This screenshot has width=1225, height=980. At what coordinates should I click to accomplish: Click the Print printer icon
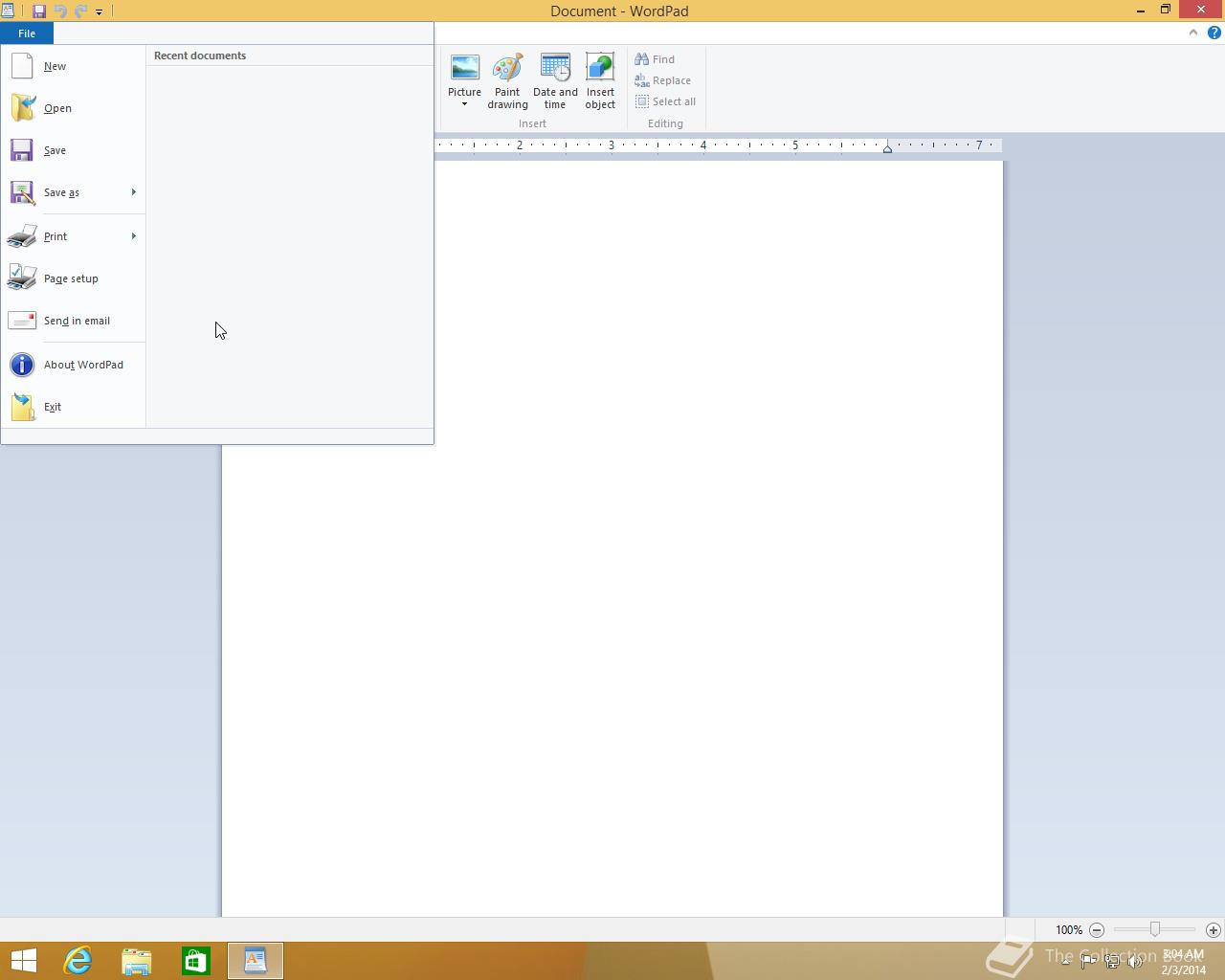click(22, 236)
